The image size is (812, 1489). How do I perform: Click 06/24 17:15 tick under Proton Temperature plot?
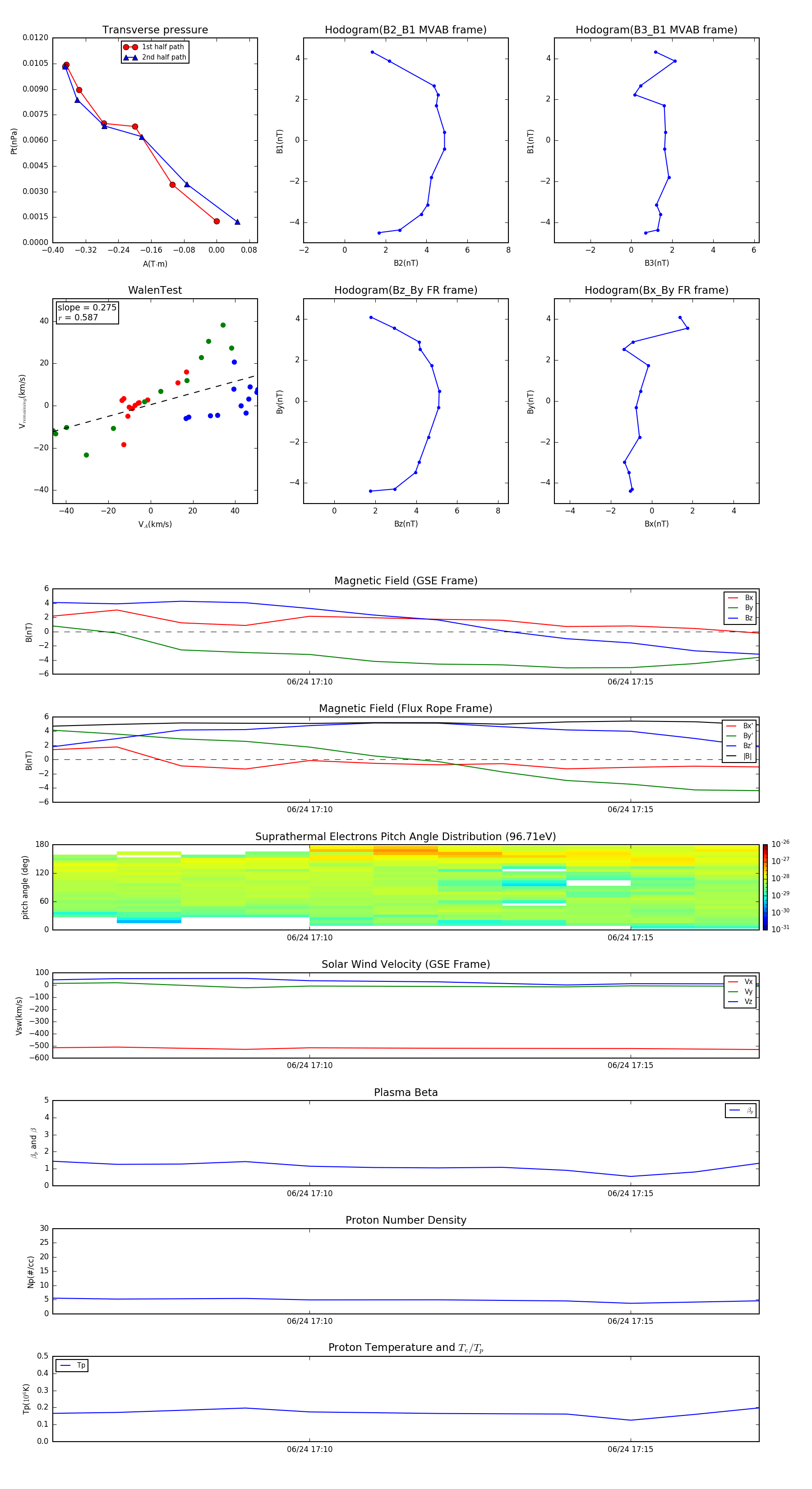[x=631, y=1450]
